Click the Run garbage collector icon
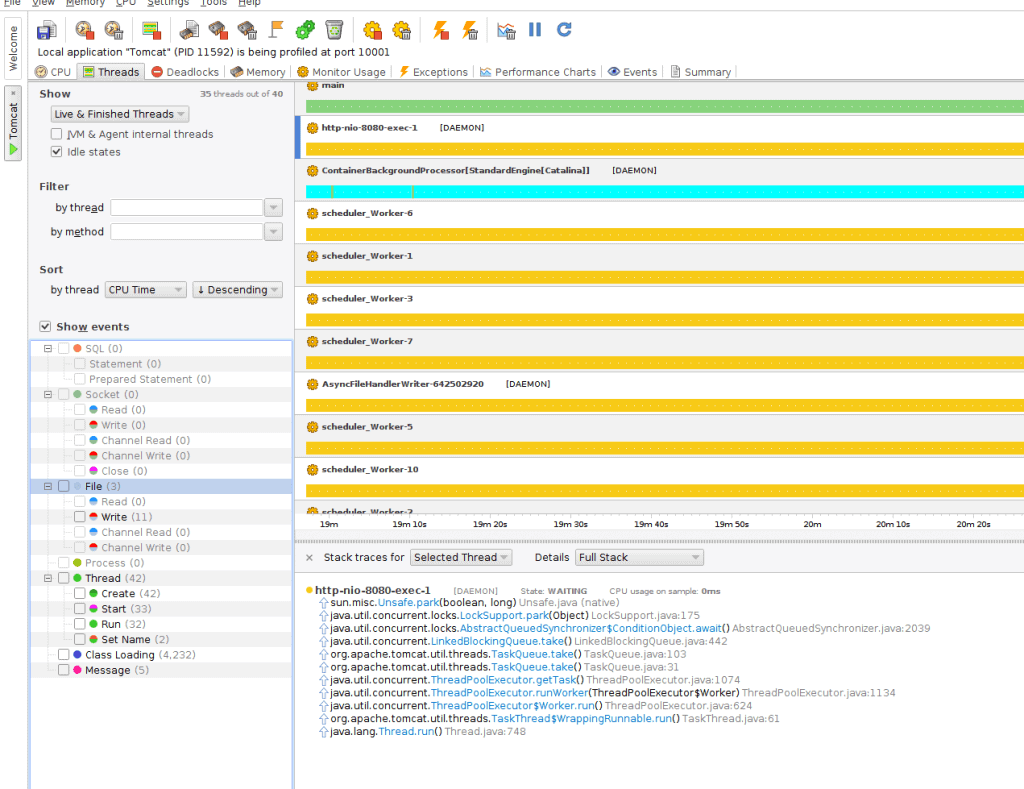Viewport: 1024px width, 789px height. [x=333, y=30]
